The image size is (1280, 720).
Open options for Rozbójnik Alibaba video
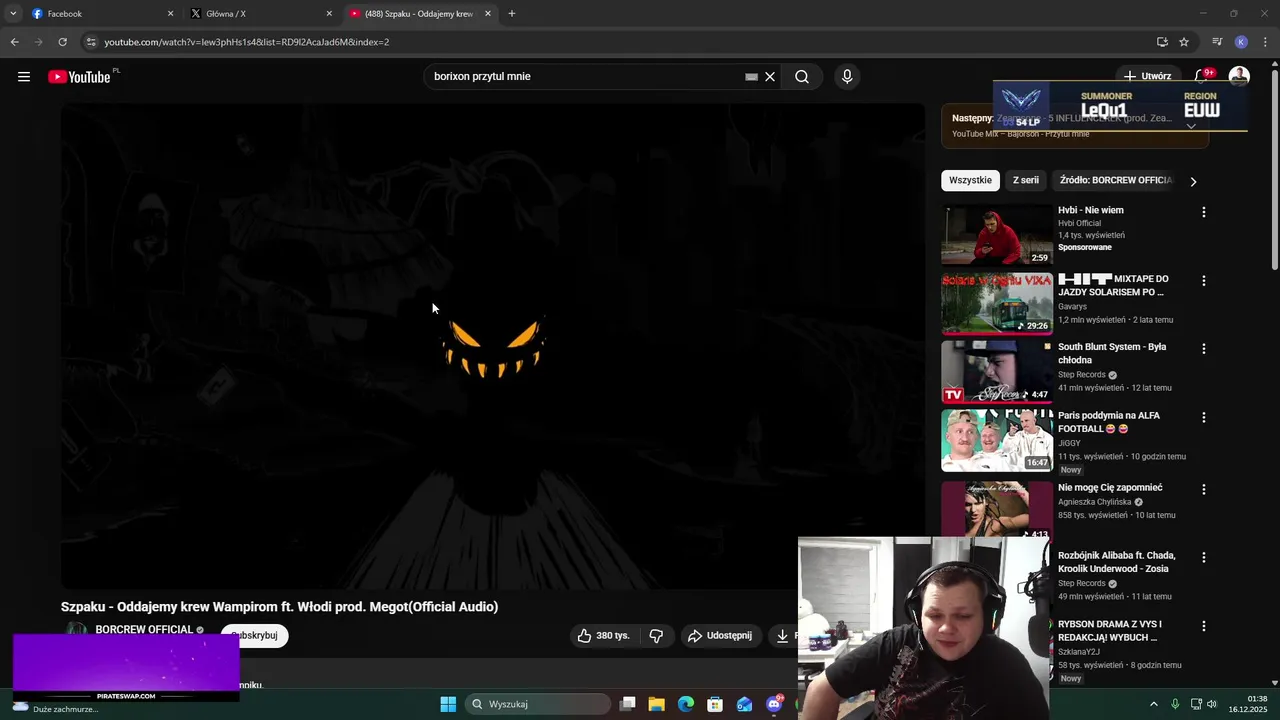[1204, 557]
